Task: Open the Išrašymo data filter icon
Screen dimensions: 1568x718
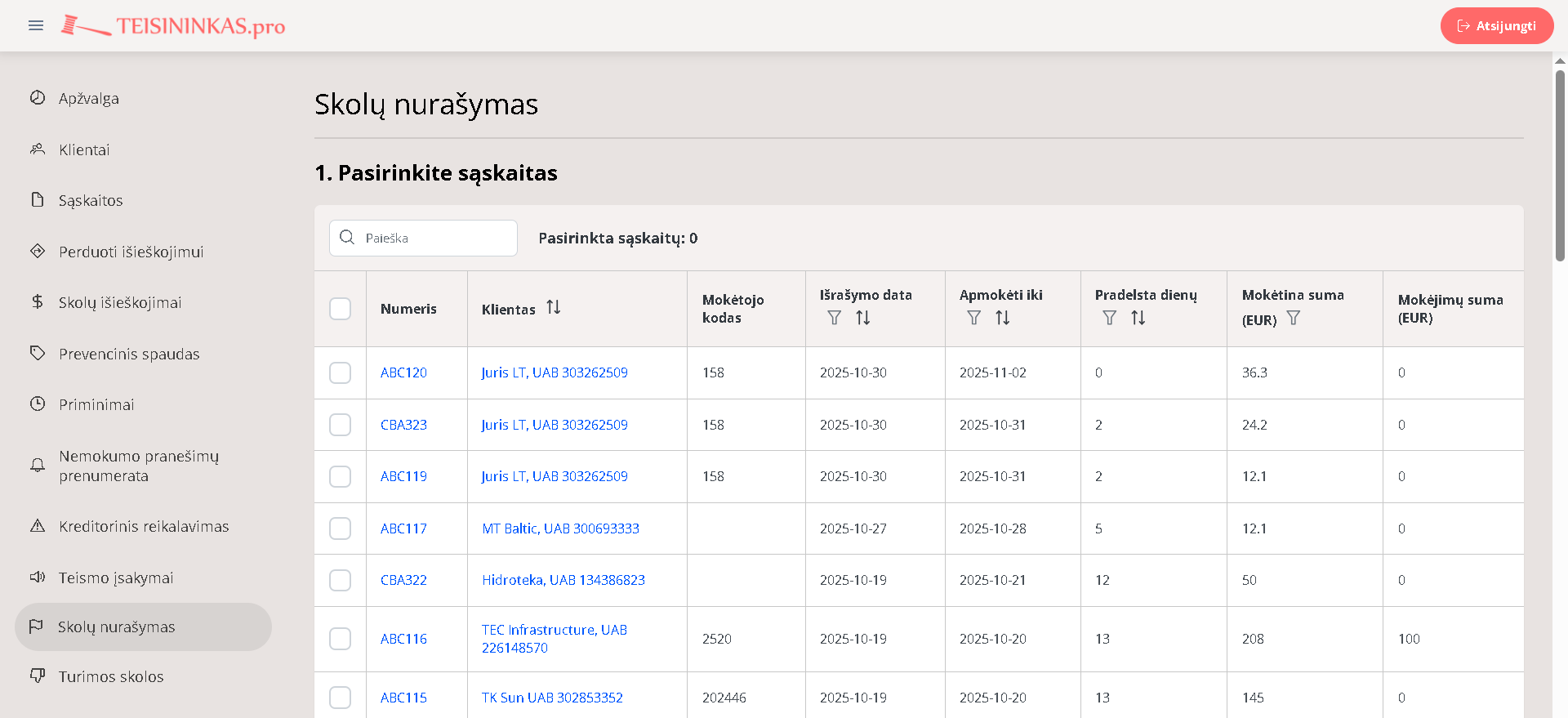Action: pyautogui.click(x=834, y=318)
